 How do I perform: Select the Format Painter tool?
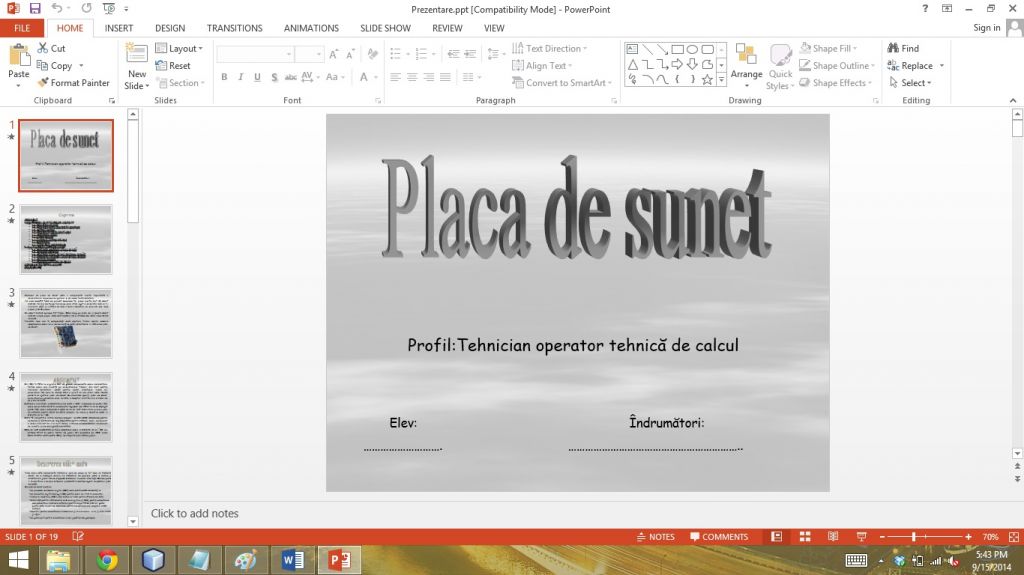tap(73, 83)
